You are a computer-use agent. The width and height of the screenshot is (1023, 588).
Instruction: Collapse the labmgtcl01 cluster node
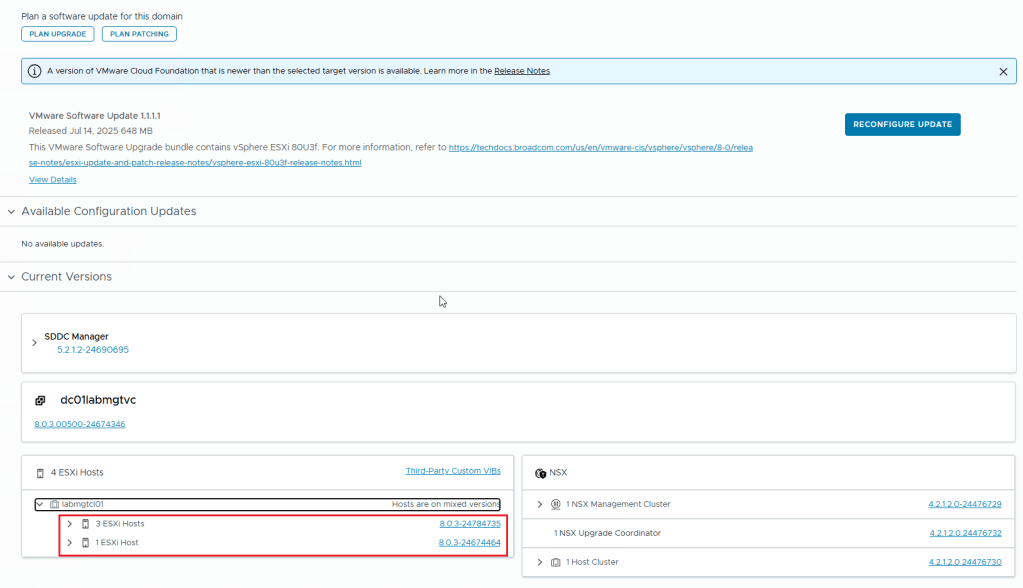click(40, 505)
